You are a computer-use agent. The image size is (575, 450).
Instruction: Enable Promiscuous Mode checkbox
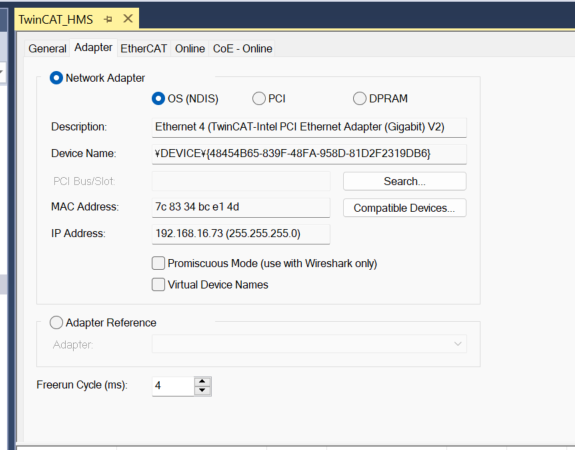158,263
